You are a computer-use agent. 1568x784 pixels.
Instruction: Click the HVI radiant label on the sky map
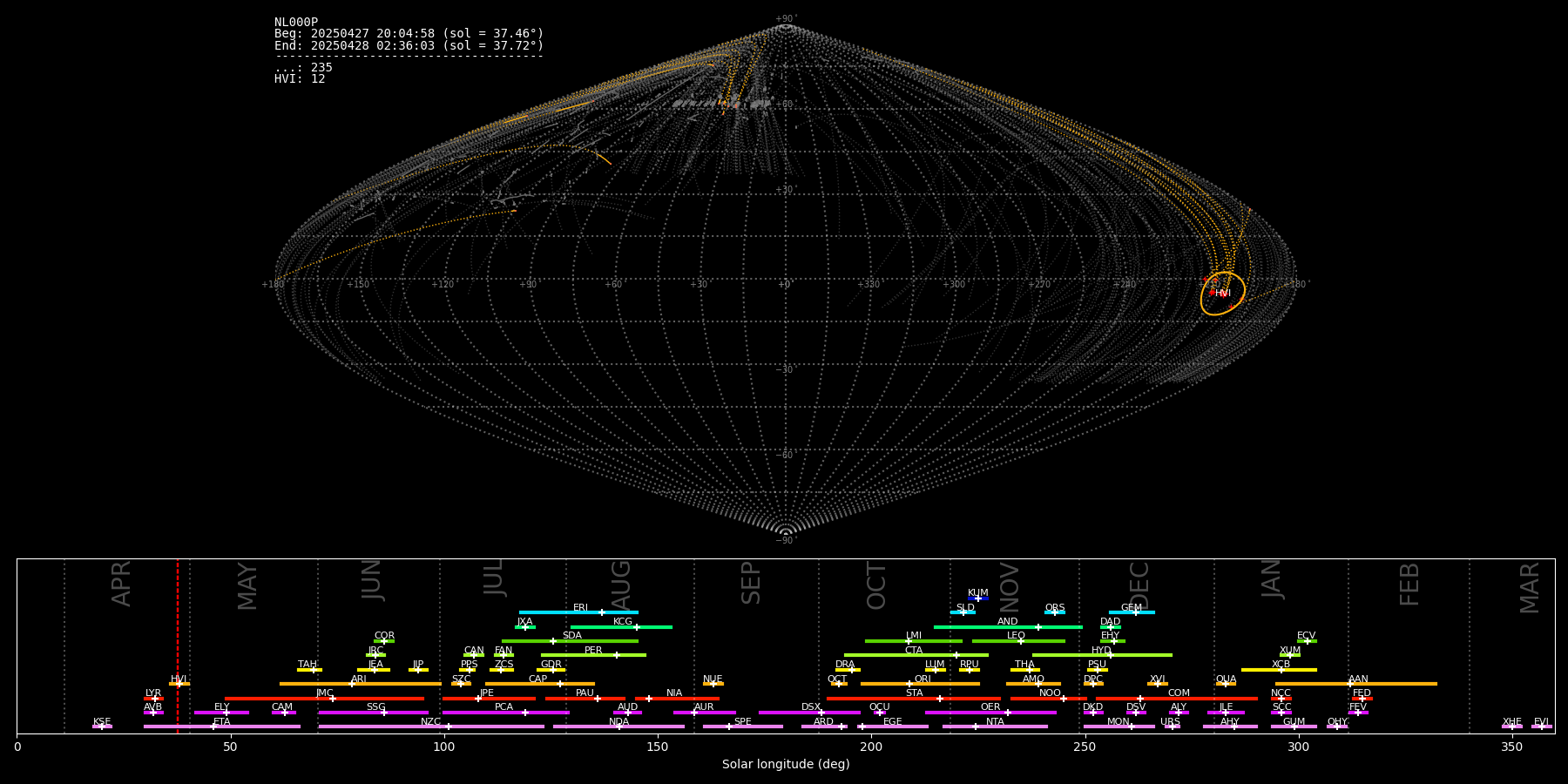point(1223,294)
